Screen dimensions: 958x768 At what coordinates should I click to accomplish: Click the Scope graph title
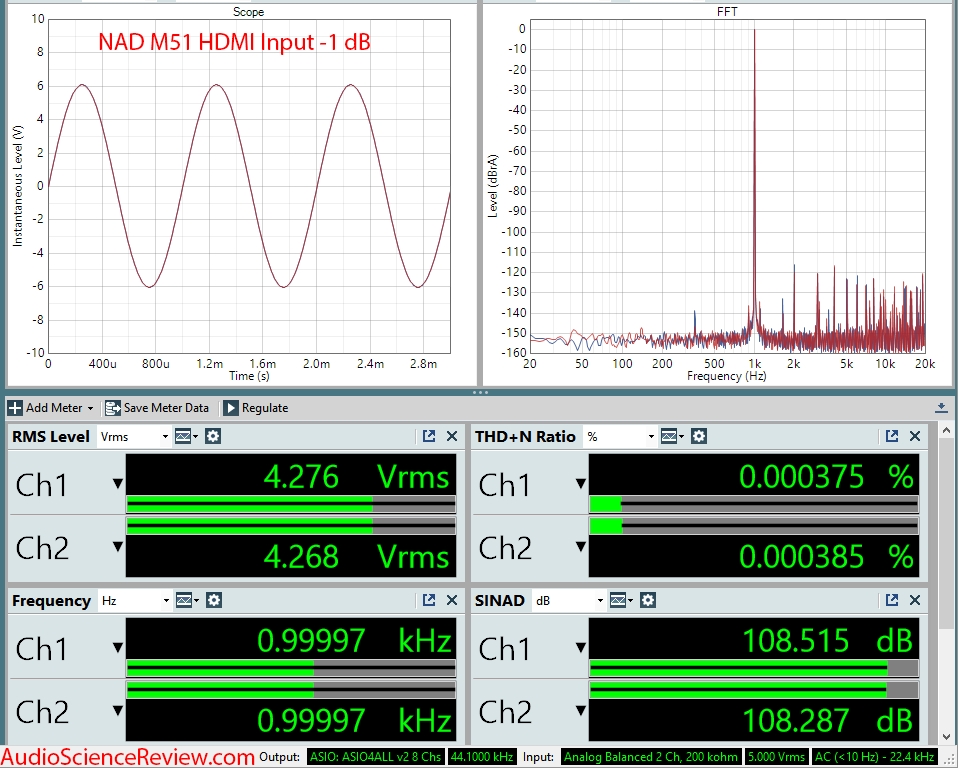coord(248,12)
